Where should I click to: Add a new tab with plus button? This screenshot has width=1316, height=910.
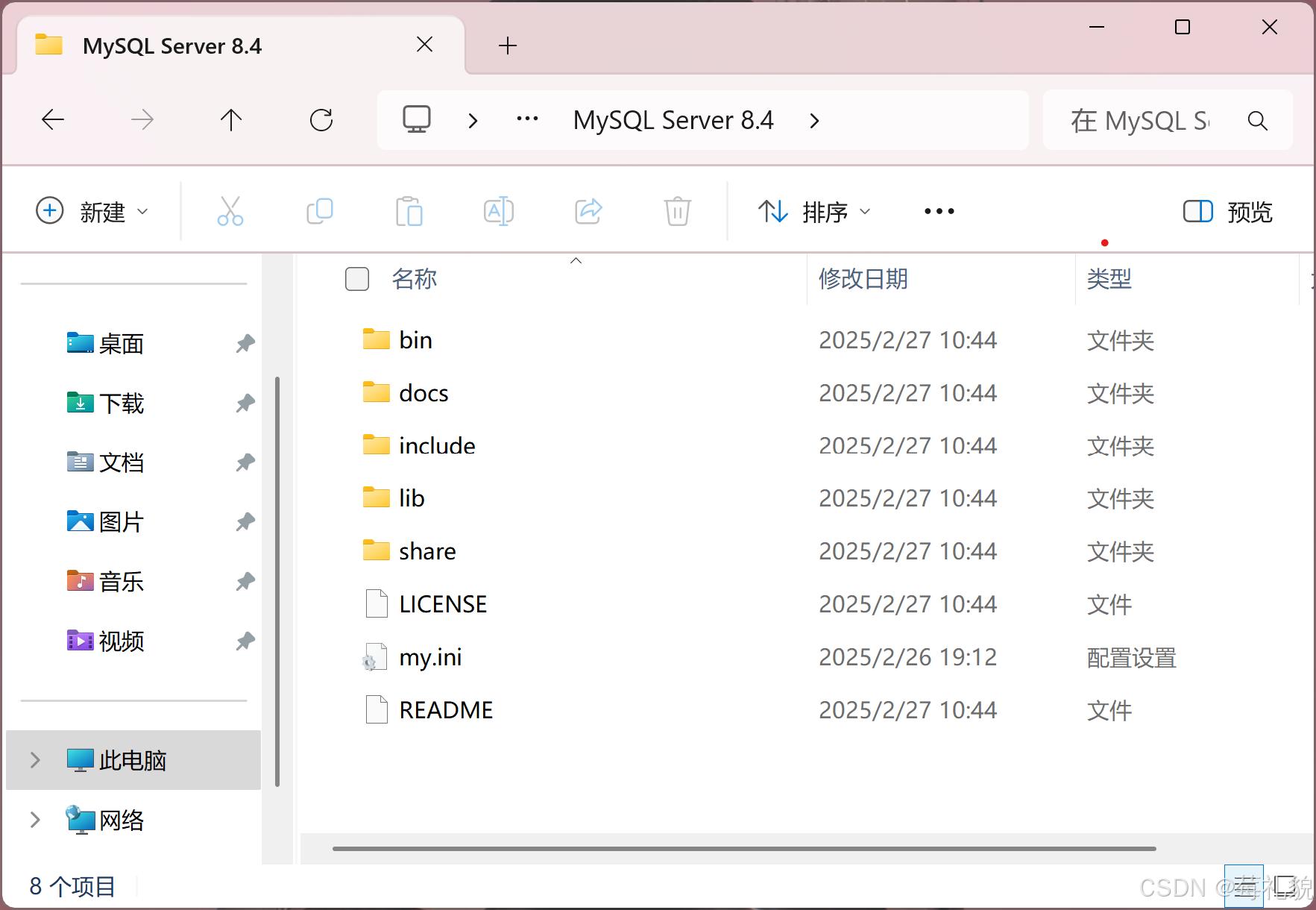pos(508,45)
